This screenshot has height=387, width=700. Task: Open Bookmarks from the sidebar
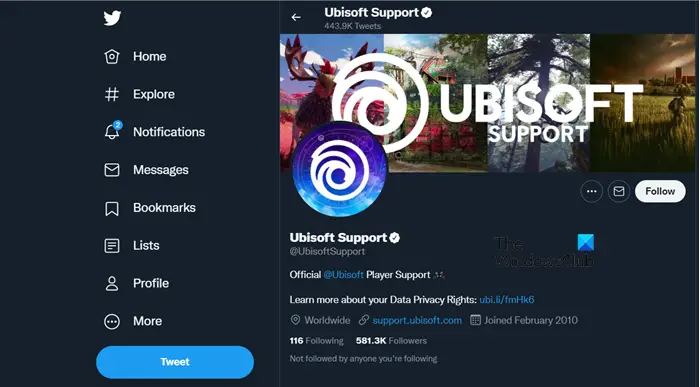(x=150, y=208)
